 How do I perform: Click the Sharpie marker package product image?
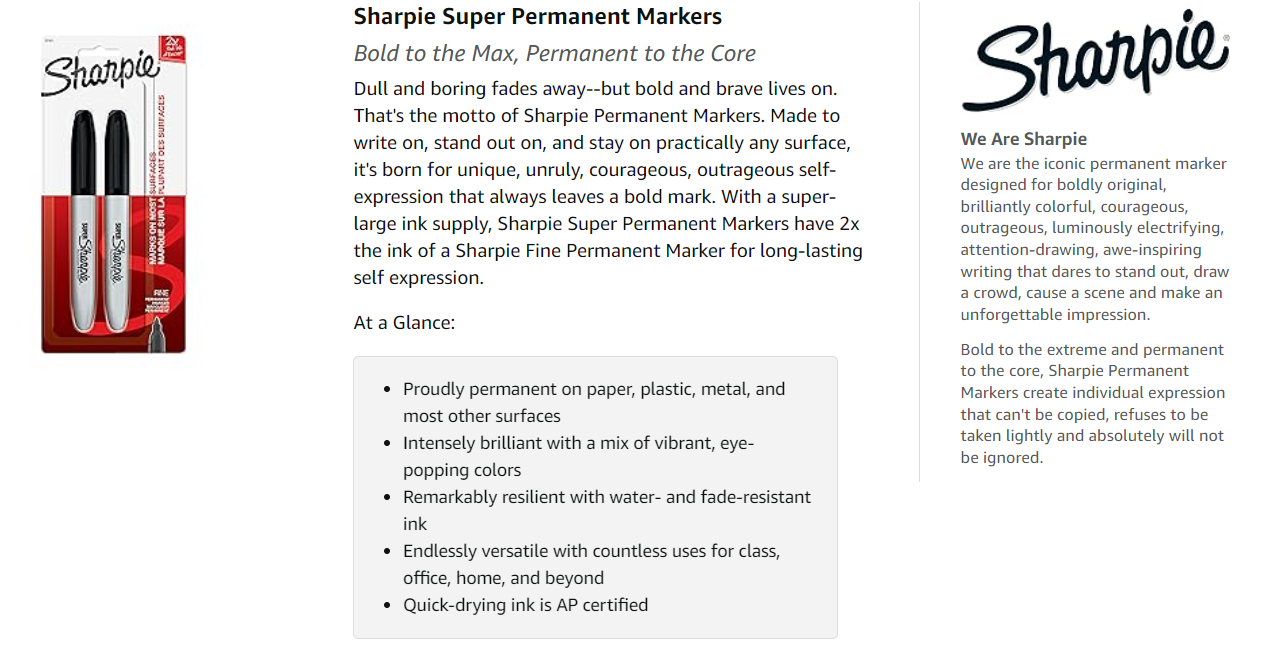tap(113, 194)
